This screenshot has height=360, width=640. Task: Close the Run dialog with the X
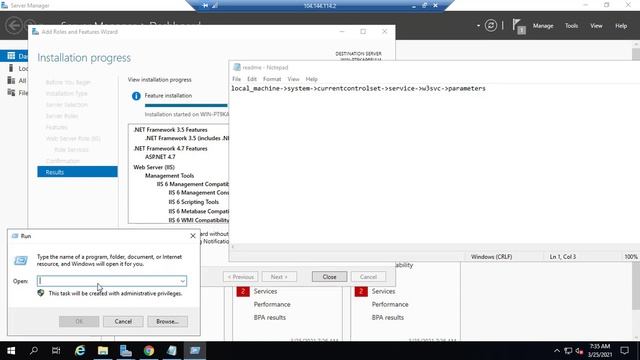pos(193,236)
